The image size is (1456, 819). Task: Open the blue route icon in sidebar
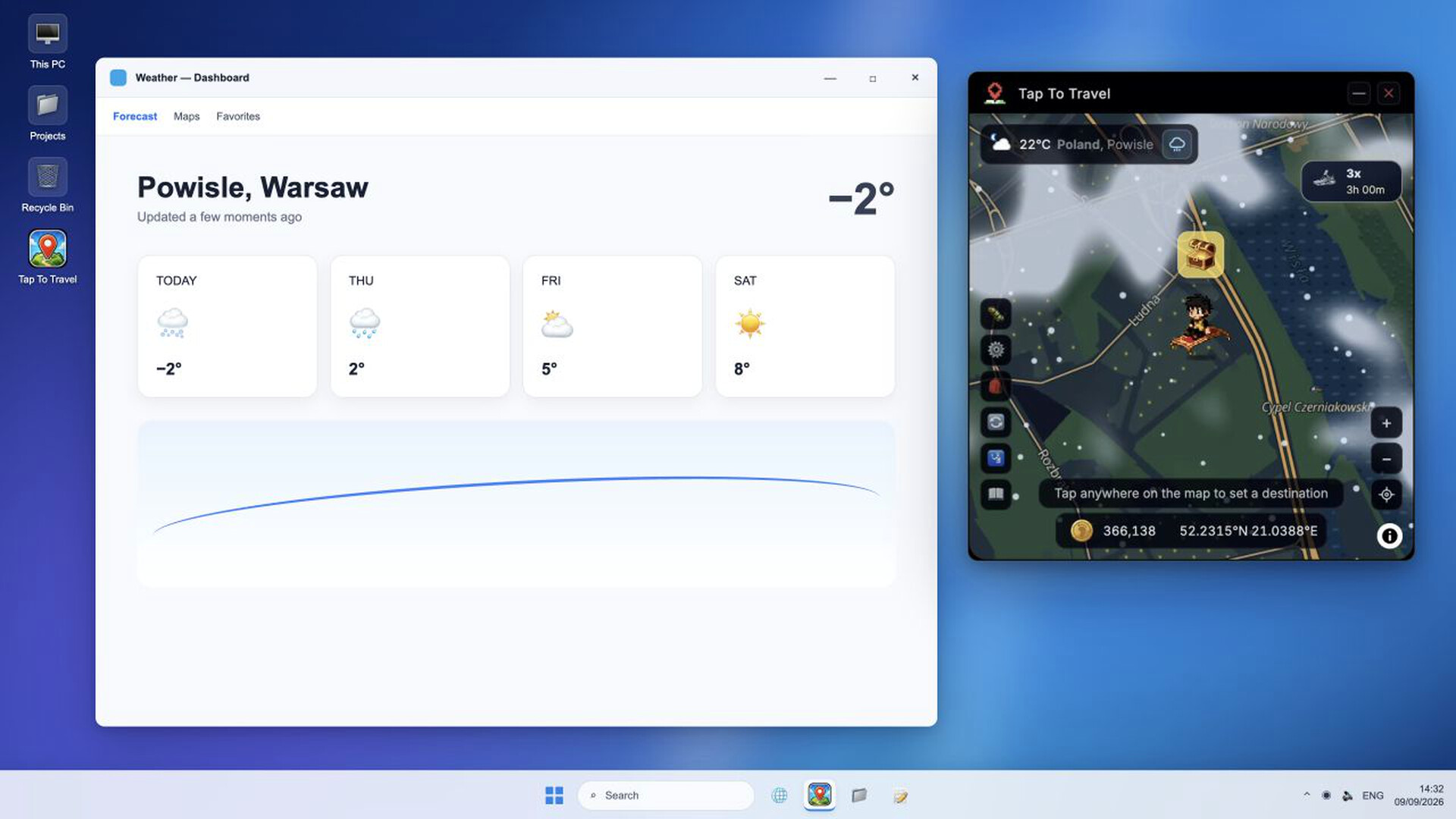[x=996, y=458]
